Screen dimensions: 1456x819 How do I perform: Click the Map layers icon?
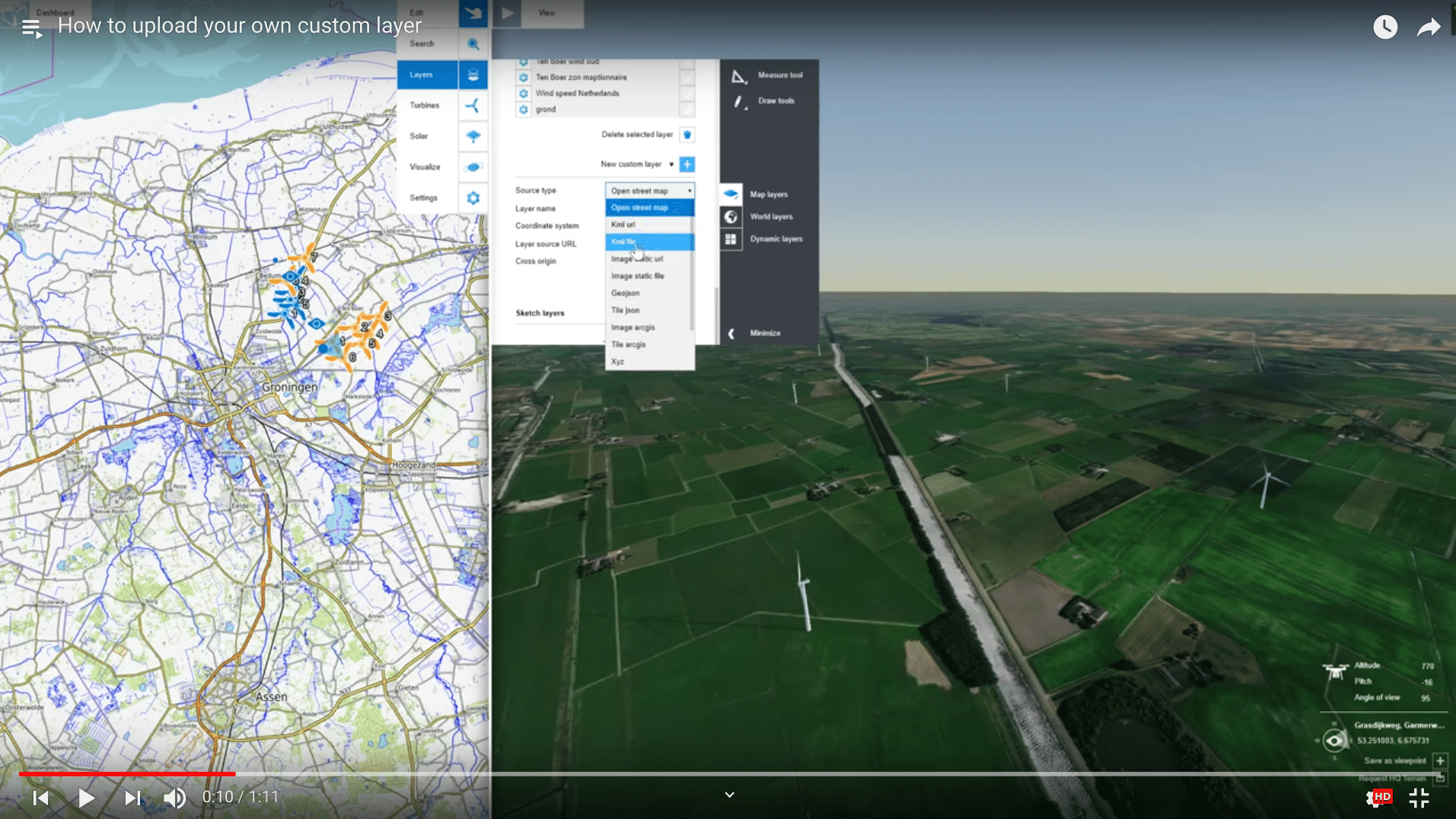[x=731, y=194]
